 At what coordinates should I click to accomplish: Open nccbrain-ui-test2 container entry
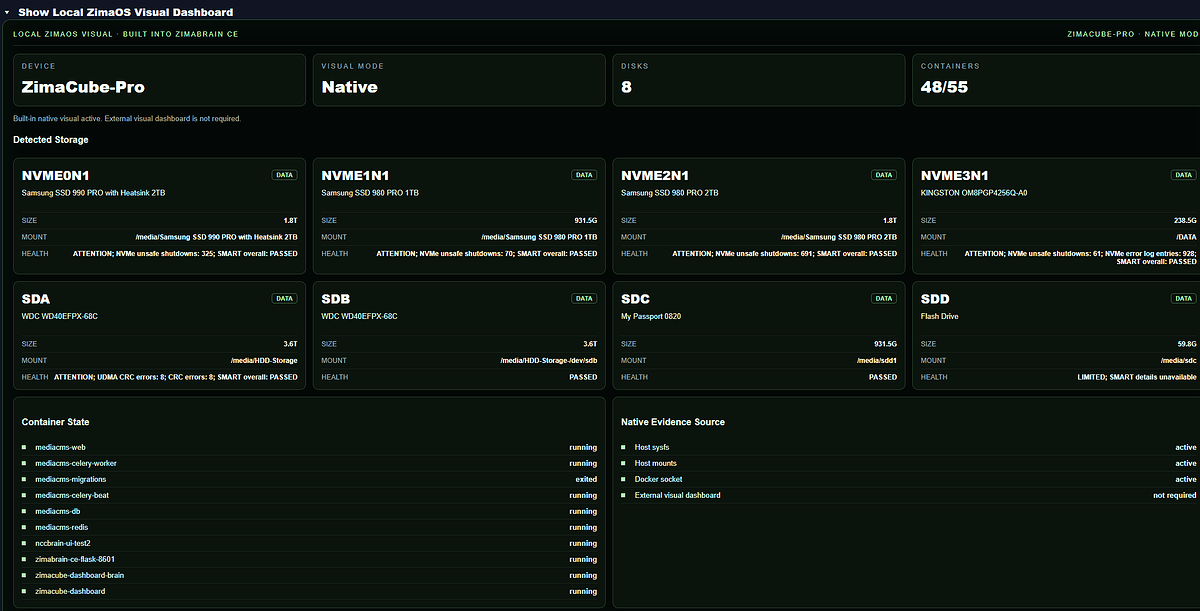pos(309,543)
